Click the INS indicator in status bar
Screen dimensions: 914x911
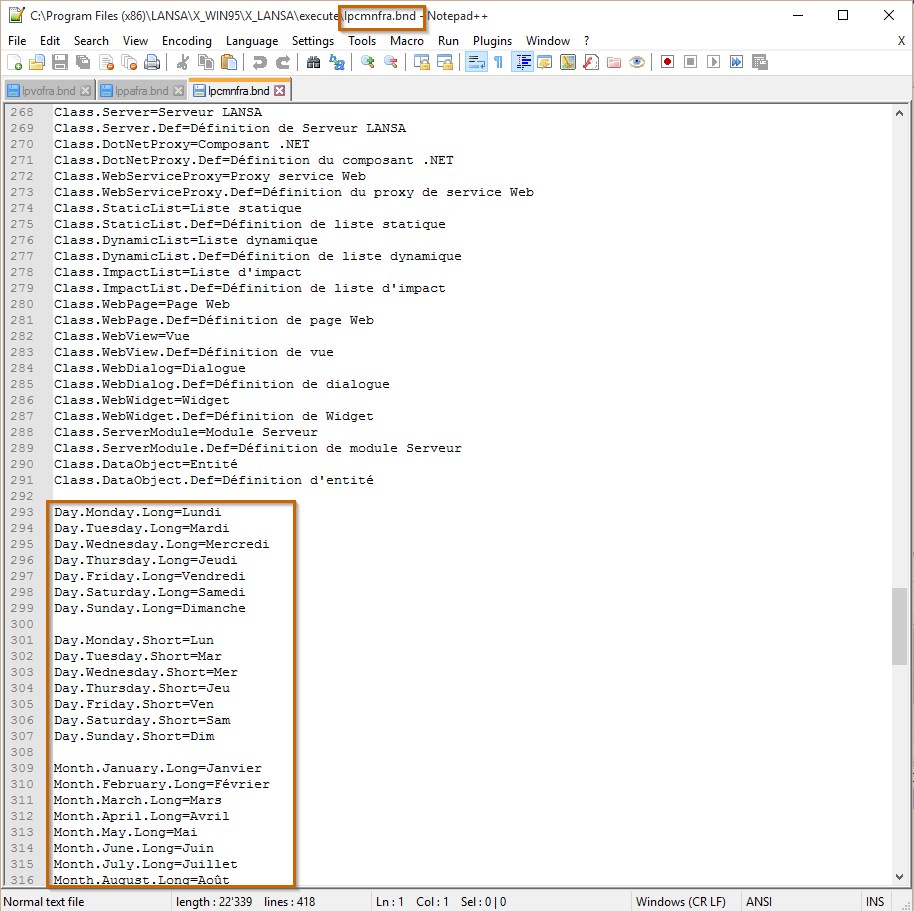[875, 901]
